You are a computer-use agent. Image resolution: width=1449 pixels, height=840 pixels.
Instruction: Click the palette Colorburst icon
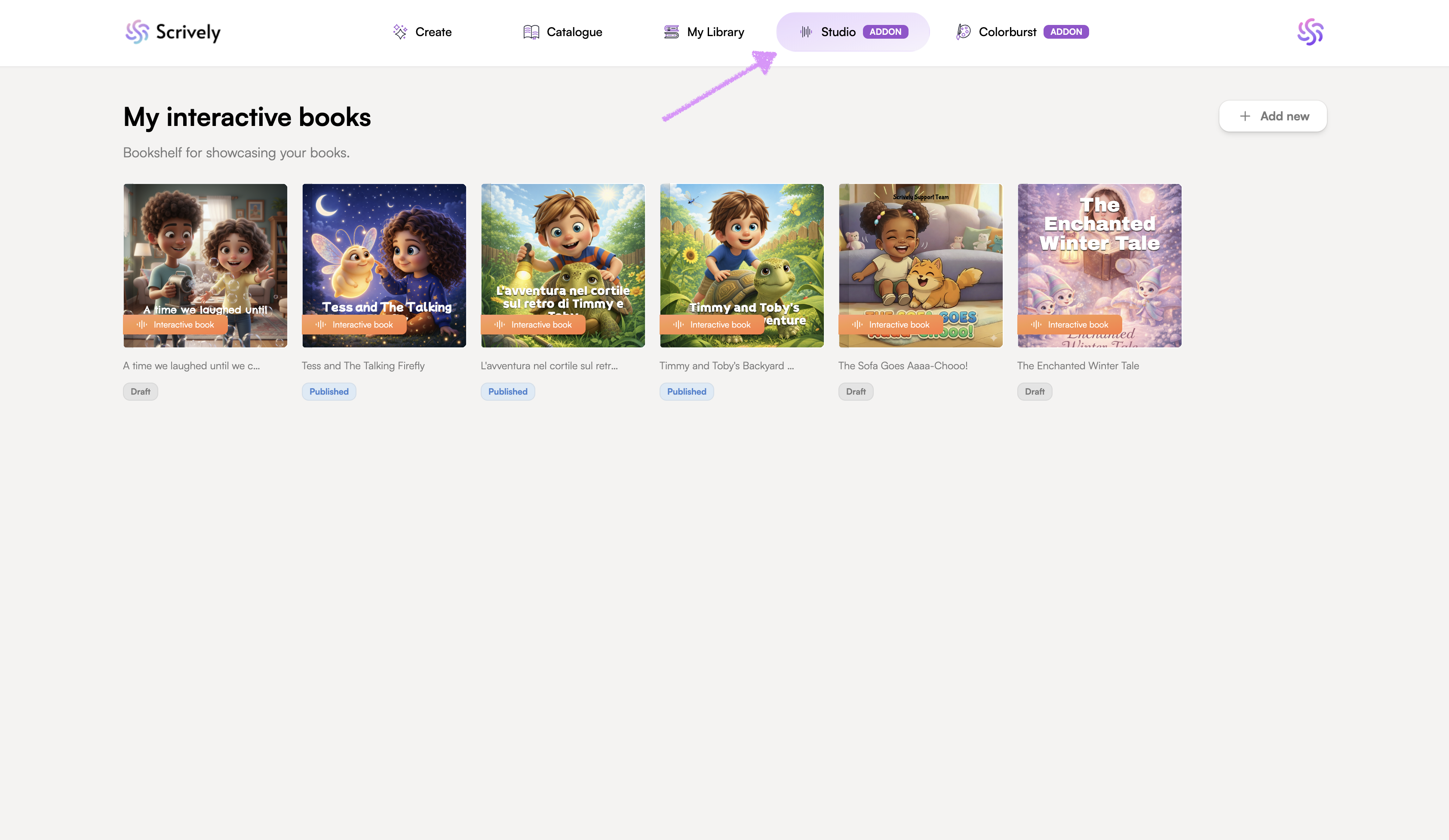(x=963, y=32)
